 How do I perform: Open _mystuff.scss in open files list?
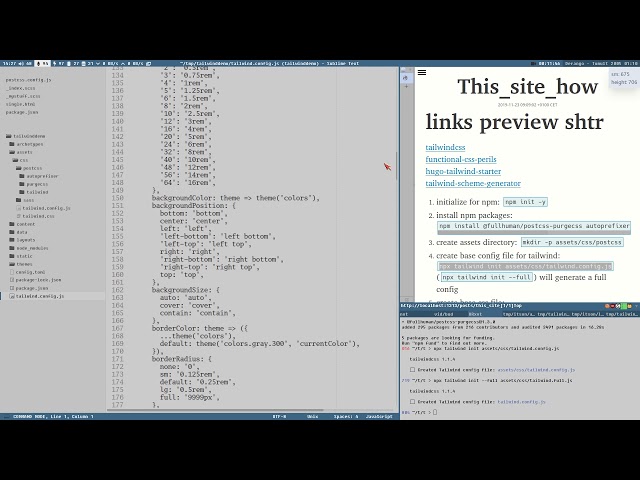click(x=23, y=96)
